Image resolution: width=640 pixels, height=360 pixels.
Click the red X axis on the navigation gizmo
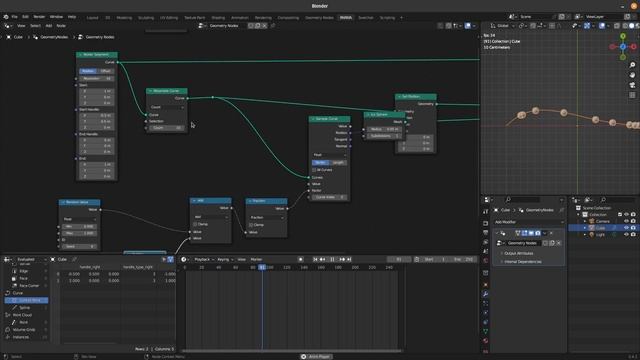633,47
